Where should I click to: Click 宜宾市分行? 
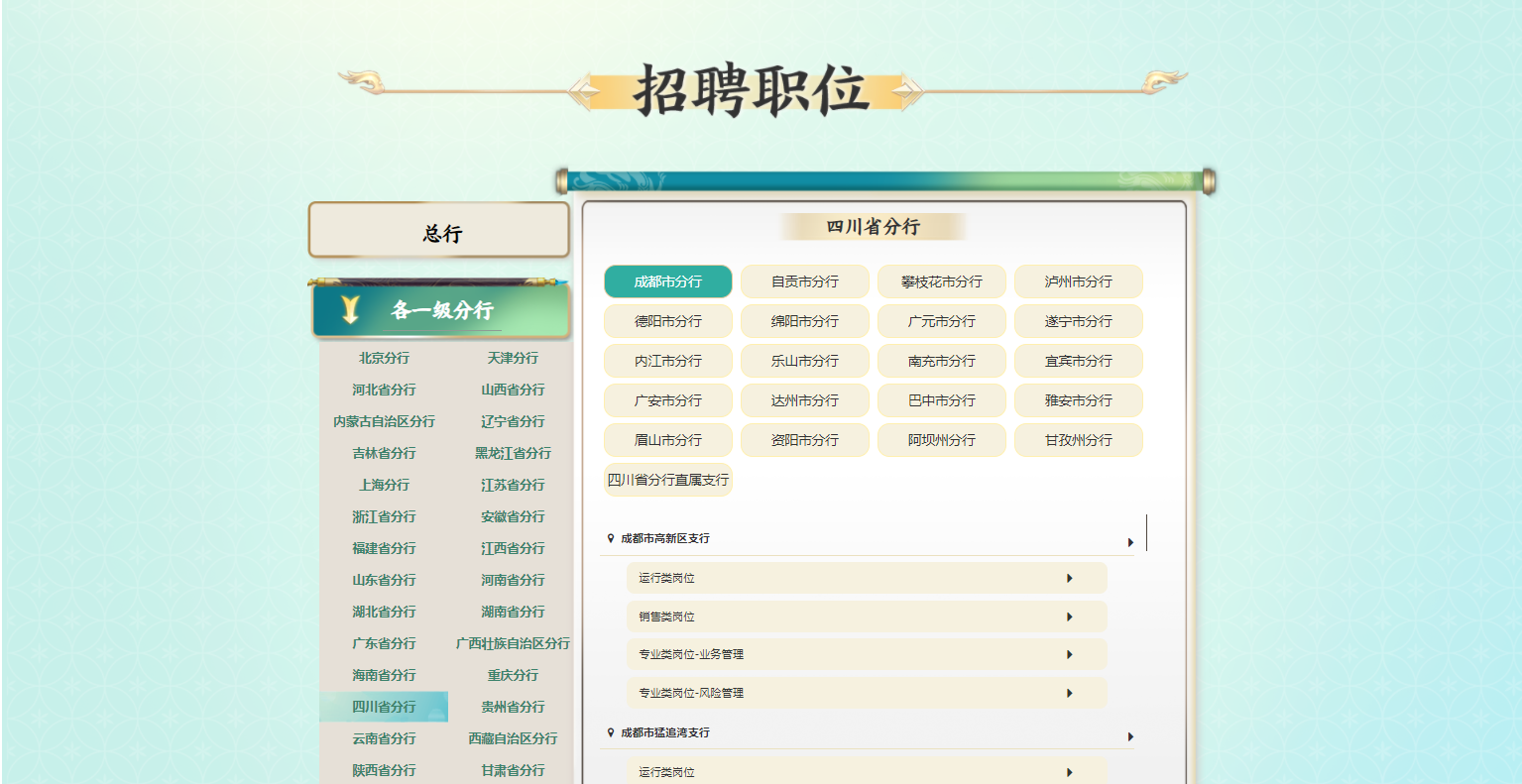1079,361
